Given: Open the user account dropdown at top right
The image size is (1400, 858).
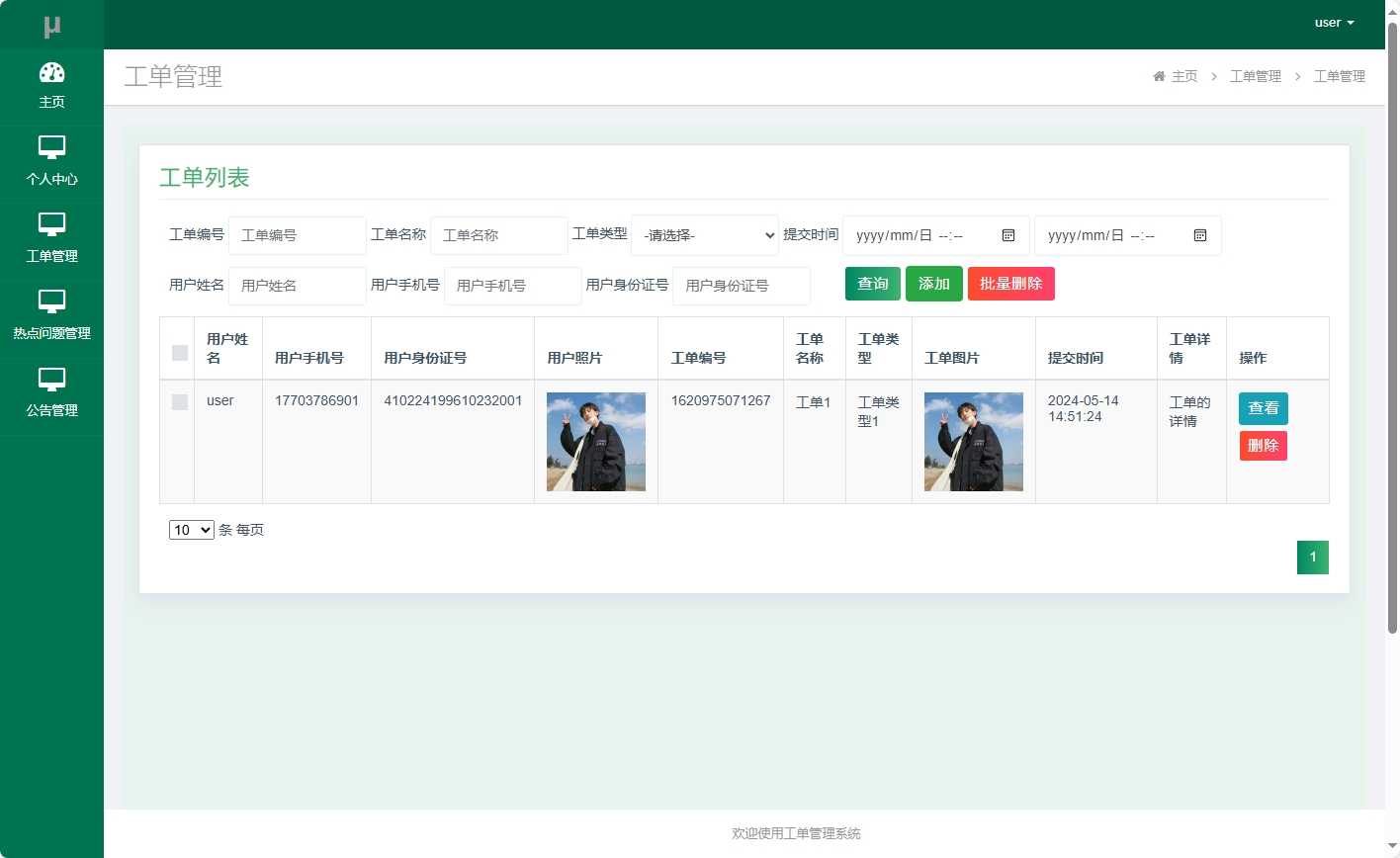Looking at the screenshot, I should [x=1333, y=22].
